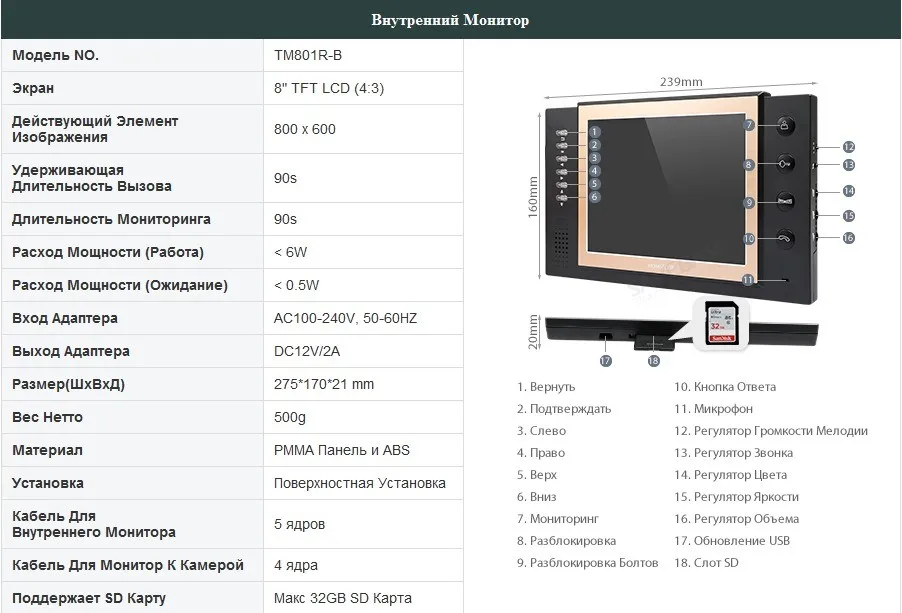Click the key-icon unlock button on device

point(785,164)
